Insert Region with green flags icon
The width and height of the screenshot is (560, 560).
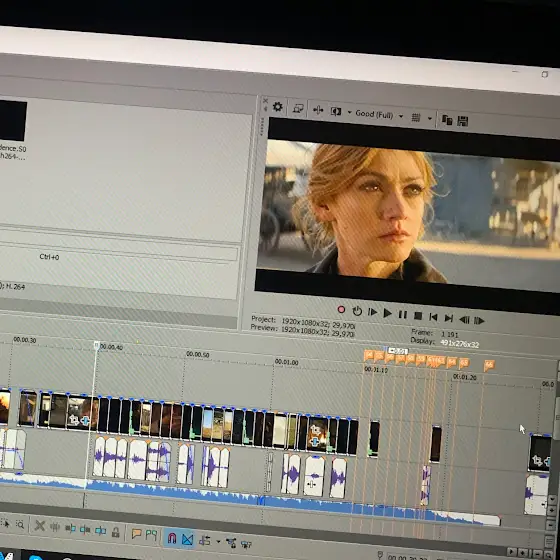point(151,535)
